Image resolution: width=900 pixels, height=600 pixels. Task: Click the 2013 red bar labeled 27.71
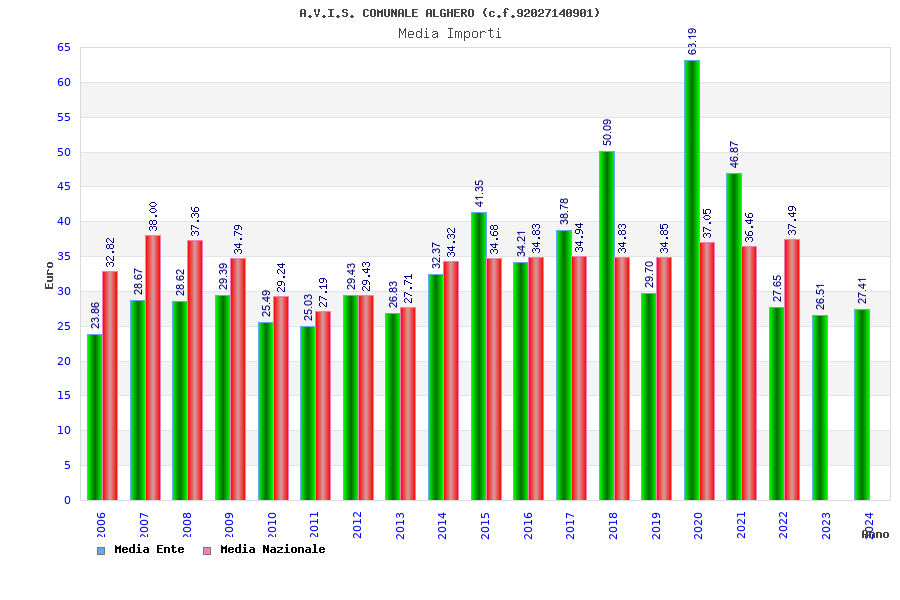click(408, 404)
